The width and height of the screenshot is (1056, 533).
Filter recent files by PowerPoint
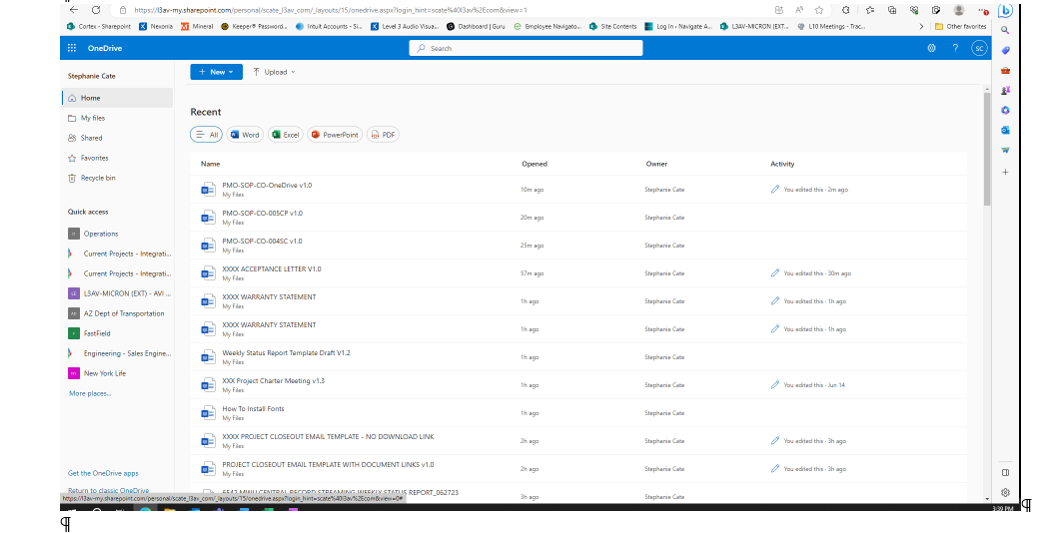[335, 135]
